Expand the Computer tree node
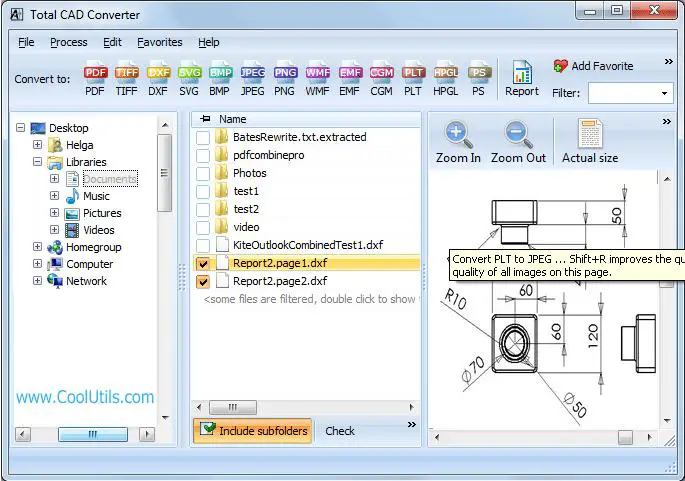The height and width of the screenshot is (481, 685). coord(38,264)
